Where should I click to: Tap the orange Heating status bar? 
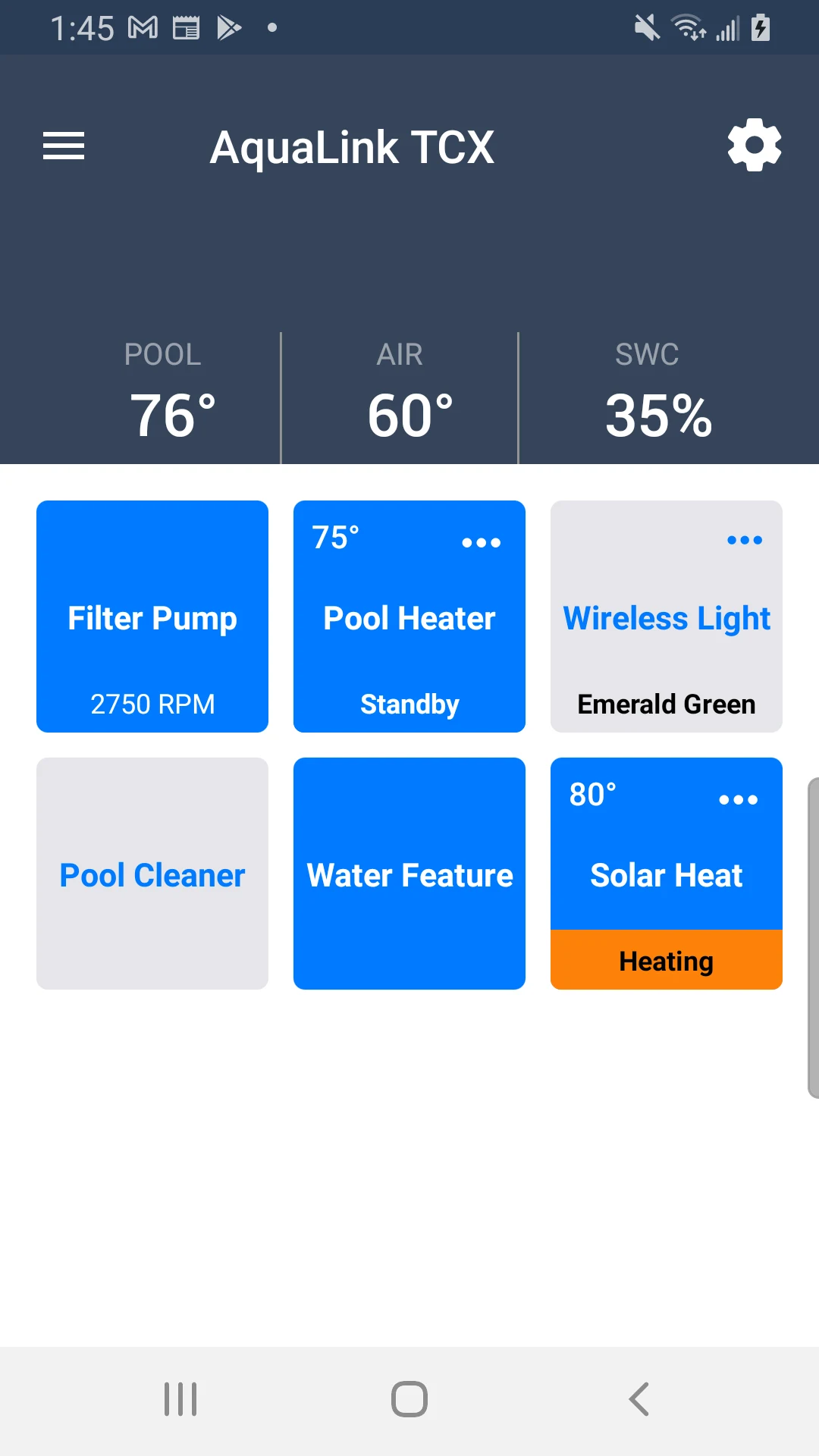[667, 960]
